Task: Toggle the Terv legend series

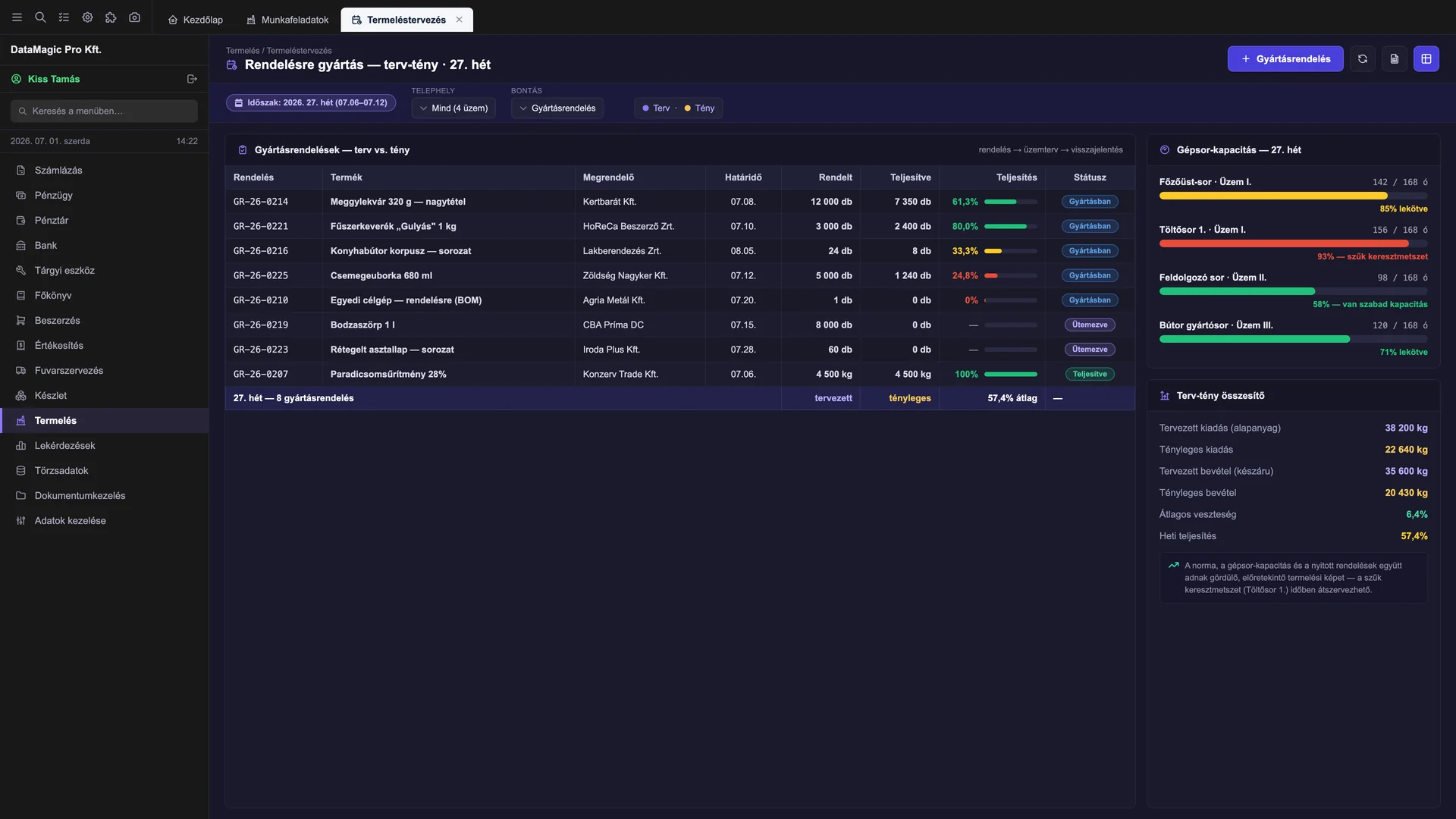Action: tap(657, 108)
